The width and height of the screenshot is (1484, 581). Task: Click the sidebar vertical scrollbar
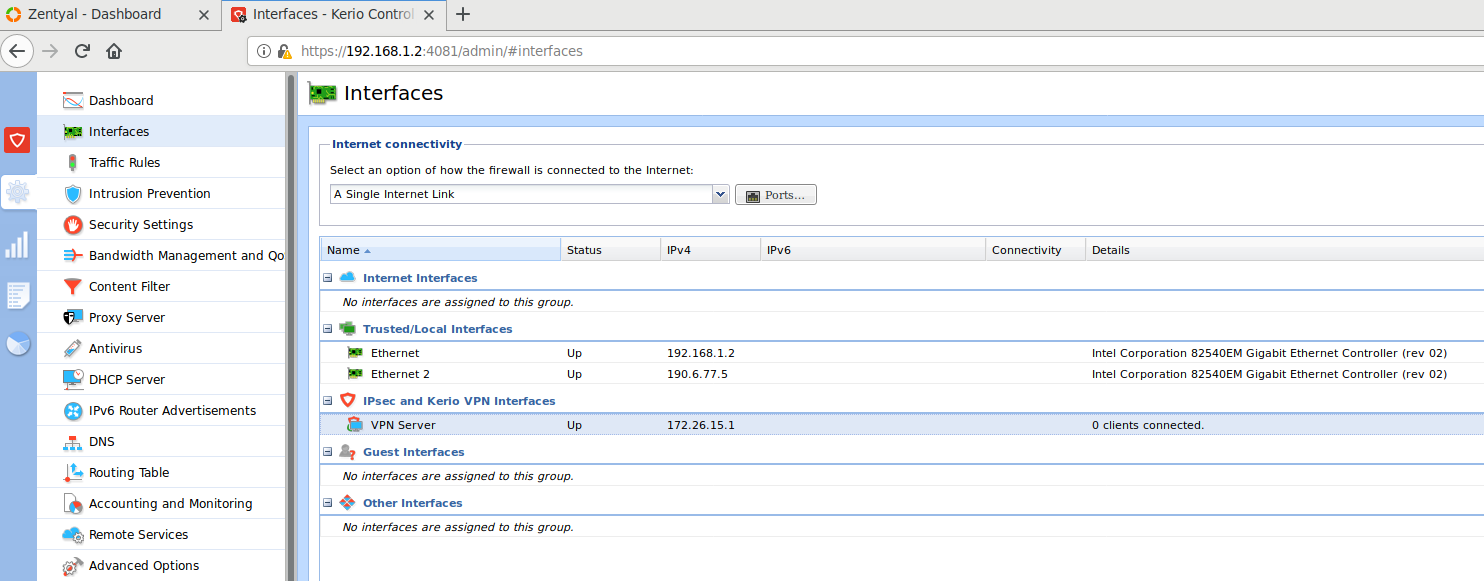[x=291, y=326]
